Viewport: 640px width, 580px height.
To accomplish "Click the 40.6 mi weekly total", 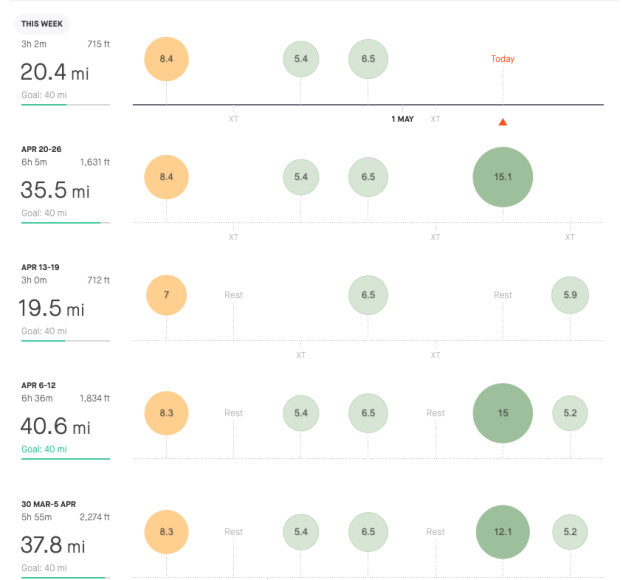I will pyautogui.click(x=56, y=426).
